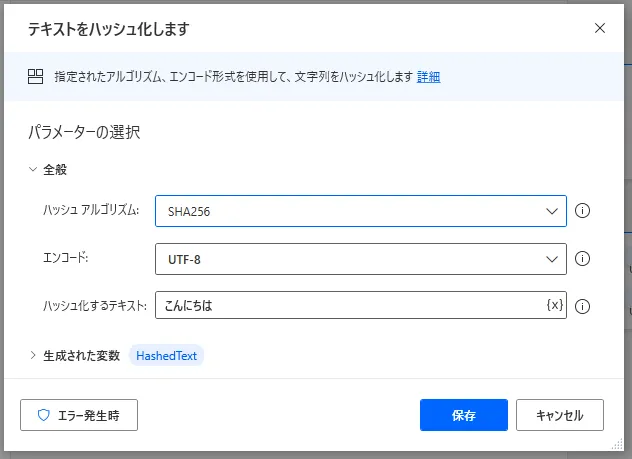632x459 pixels.
Task: Click the action icon in description banner
Action: [35, 77]
